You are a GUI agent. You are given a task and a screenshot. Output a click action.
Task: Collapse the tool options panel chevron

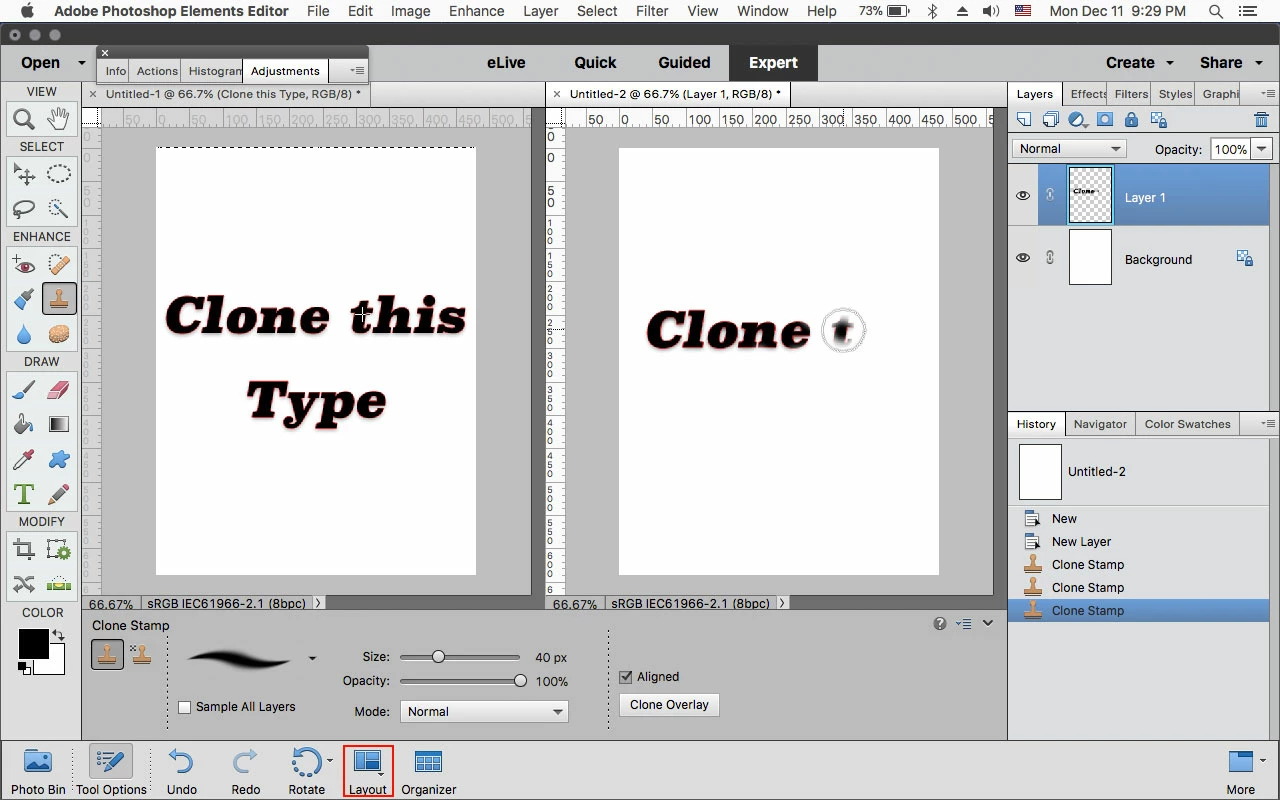(x=988, y=623)
